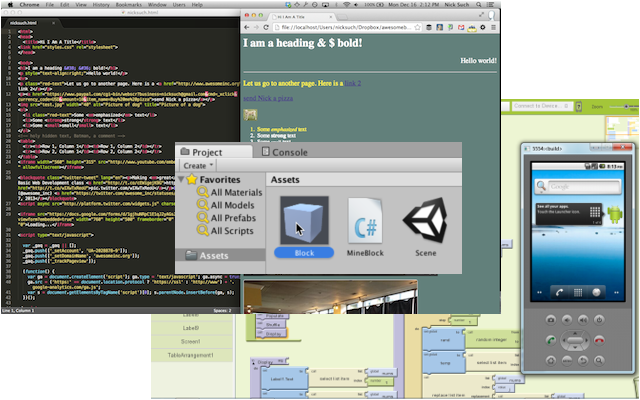
Task: Click the emulator D-pad center button
Action: click(575, 340)
